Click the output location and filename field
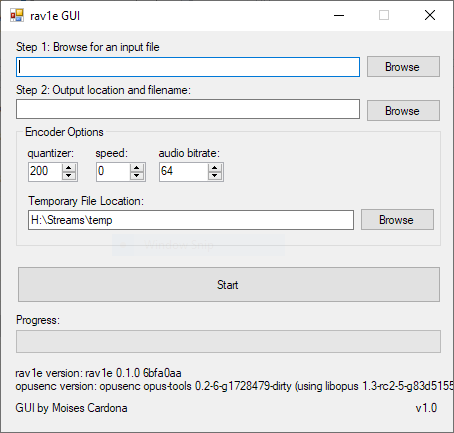The image size is (454, 433). coord(188,109)
